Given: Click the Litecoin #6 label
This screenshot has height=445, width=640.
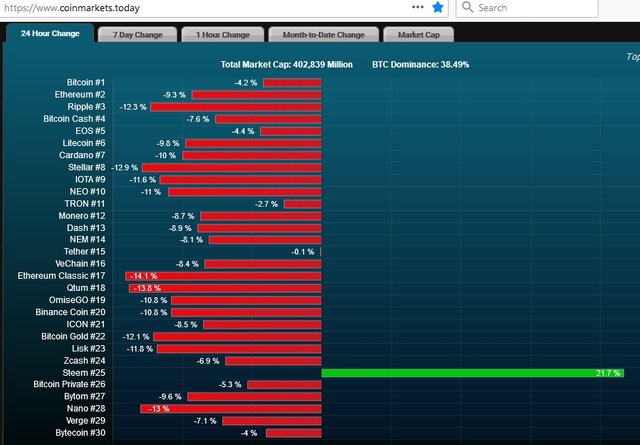Looking at the screenshot, I should tap(84, 143).
